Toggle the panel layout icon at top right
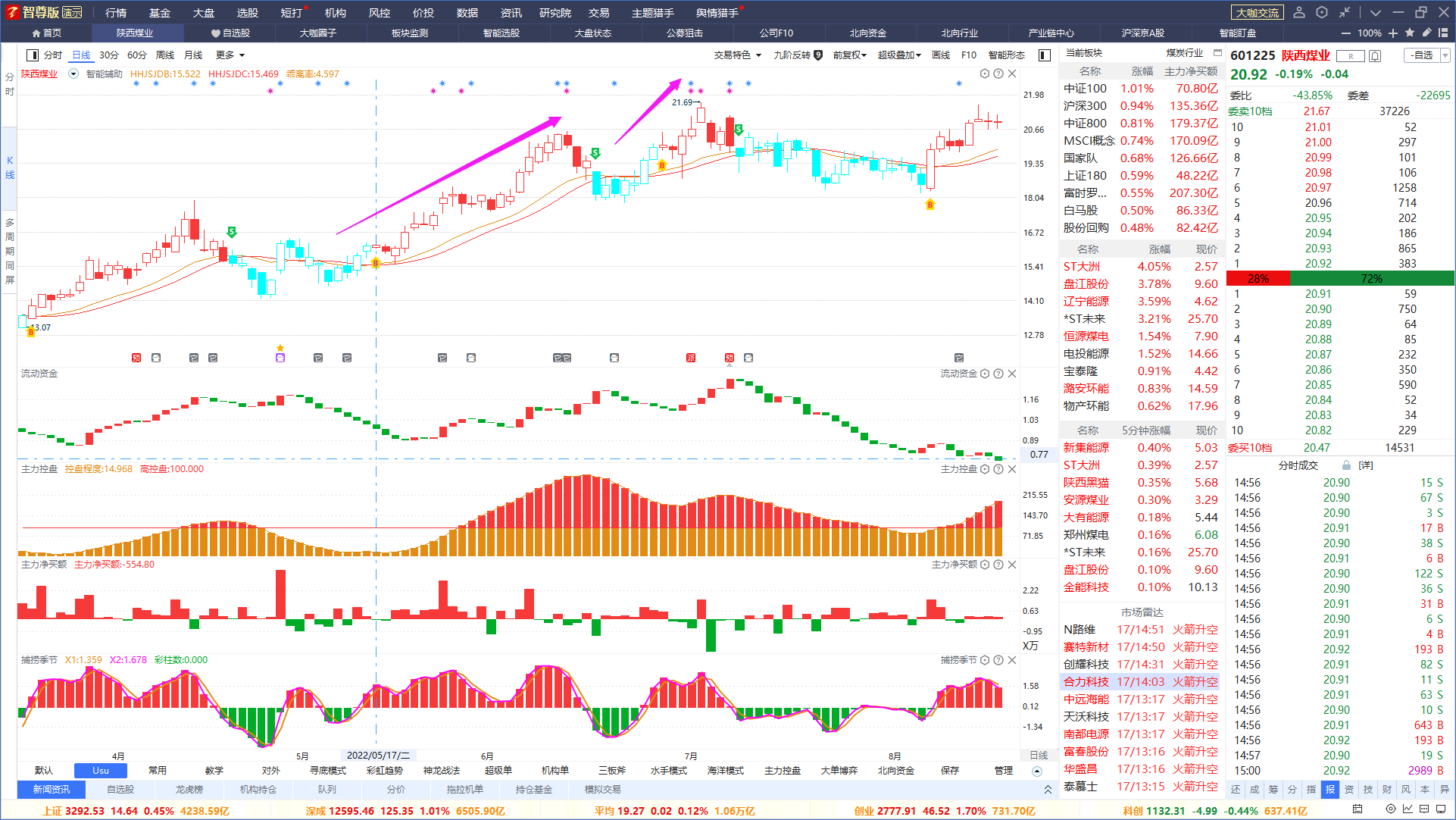The width and height of the screenshot is (1456, 820). (x=1443, y=33)
